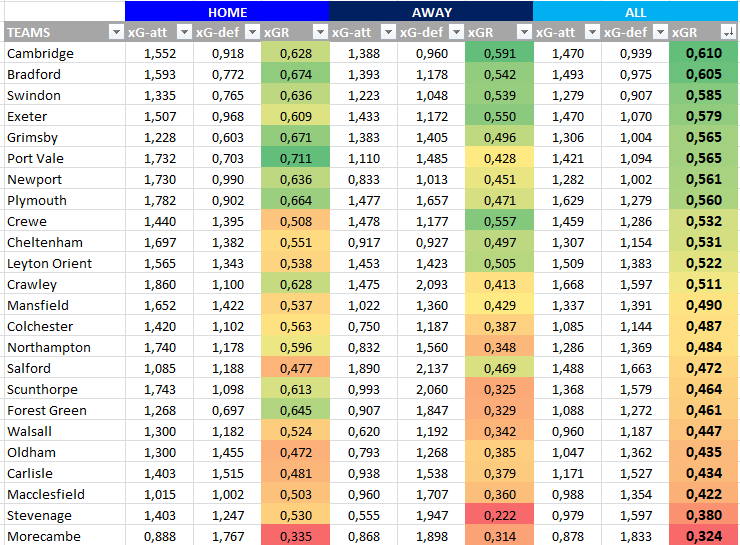Open the sorted ALL xGR filter dropdown

[x=728, y=32]
